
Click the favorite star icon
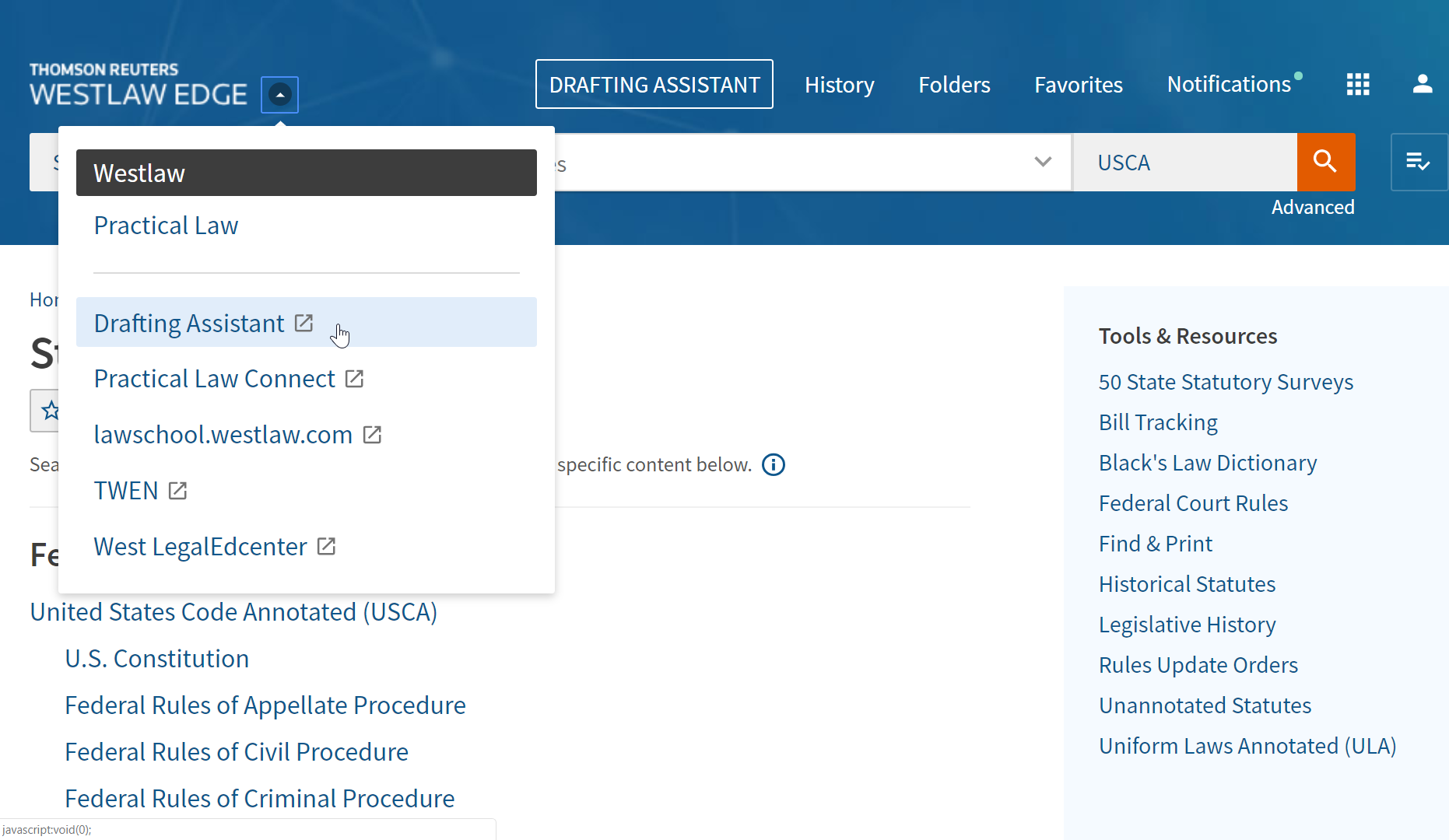51,410
